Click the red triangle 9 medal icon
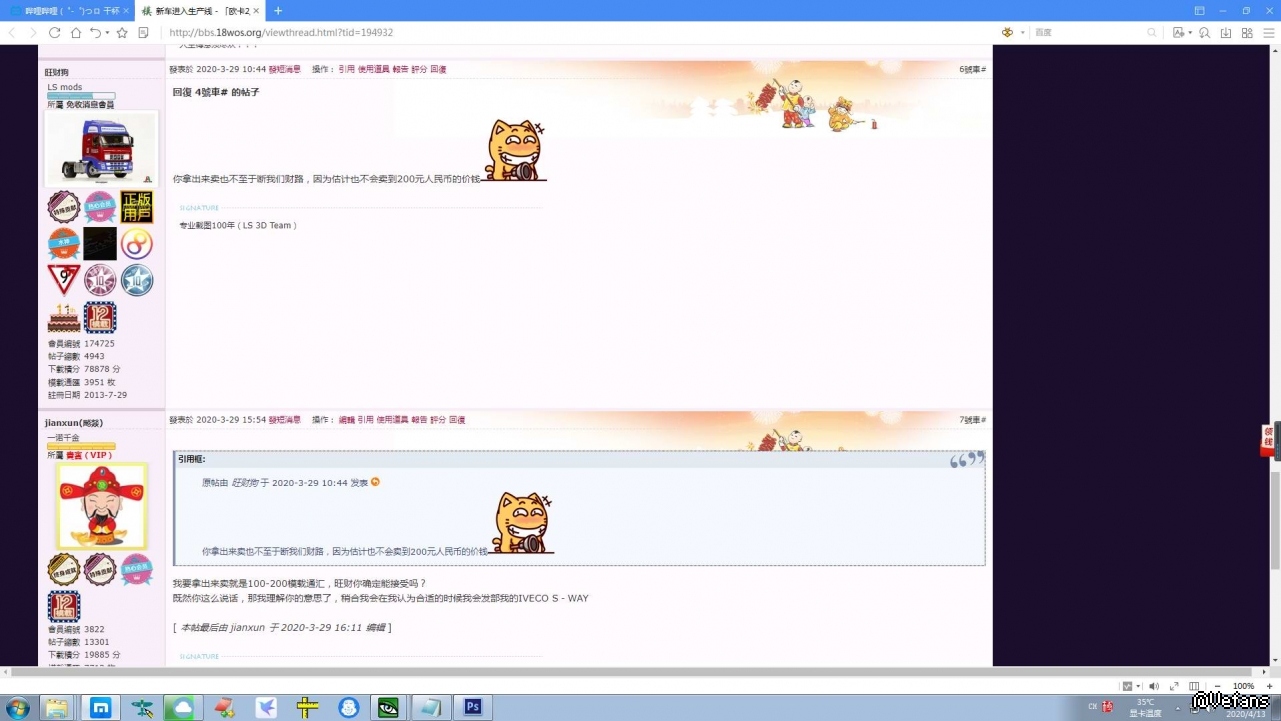Viewport: 1281px width, 721px height. 64,280
